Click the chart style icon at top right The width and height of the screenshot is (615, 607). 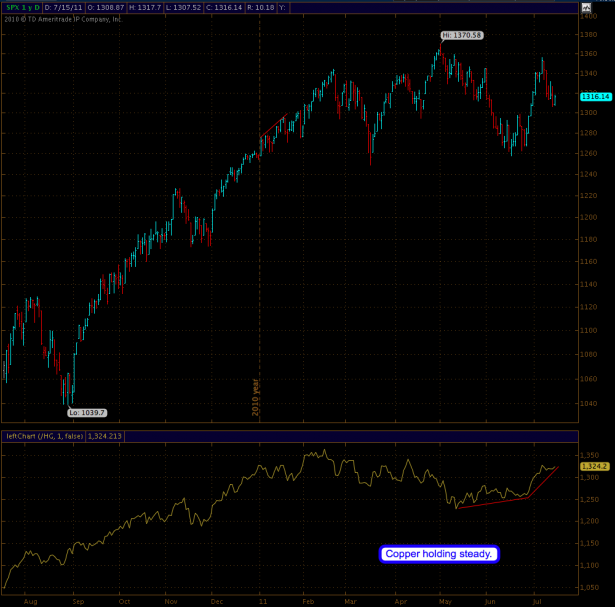click(x=587, y=7)
